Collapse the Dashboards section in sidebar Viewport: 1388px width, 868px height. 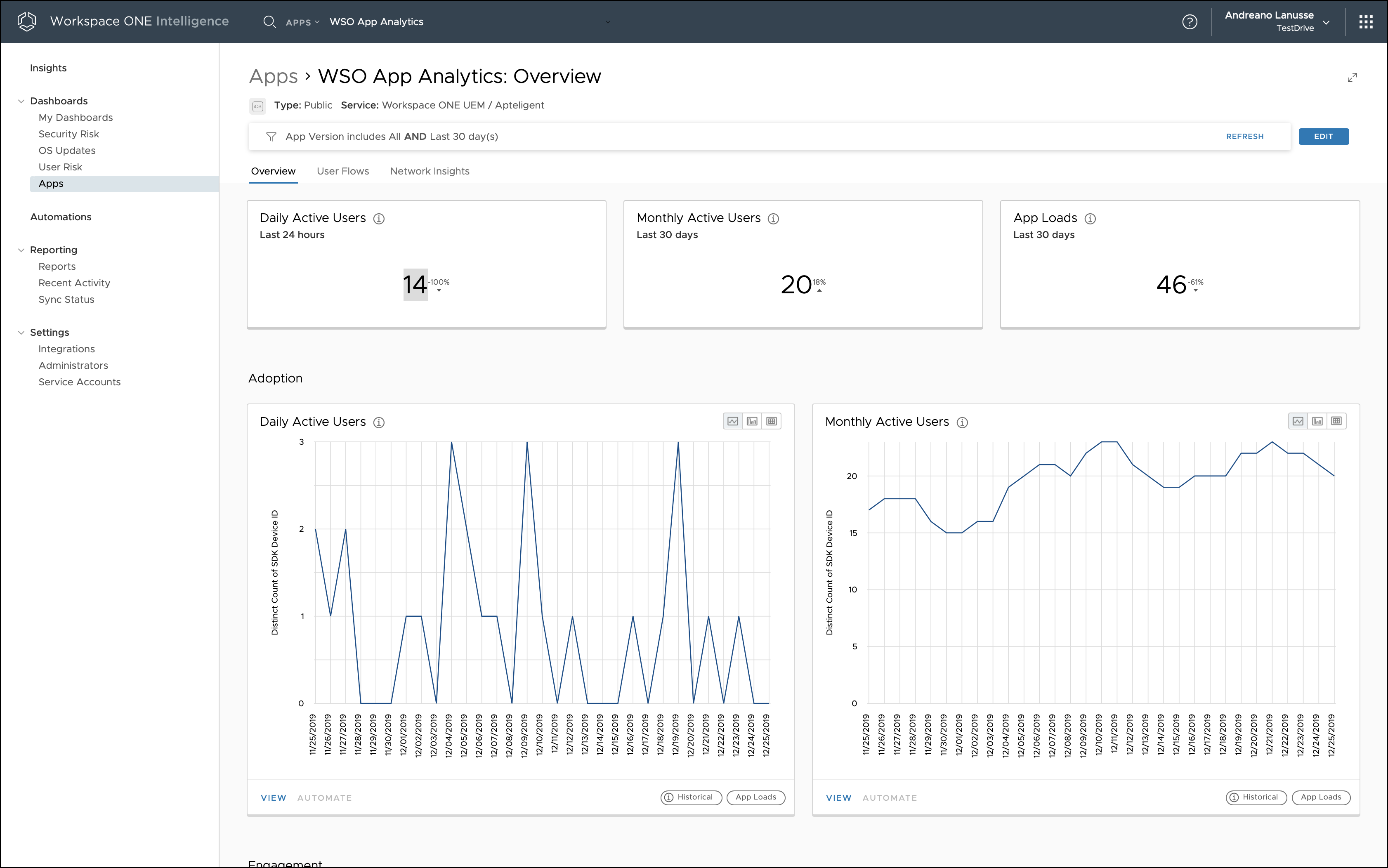click(x=21, y=101)
